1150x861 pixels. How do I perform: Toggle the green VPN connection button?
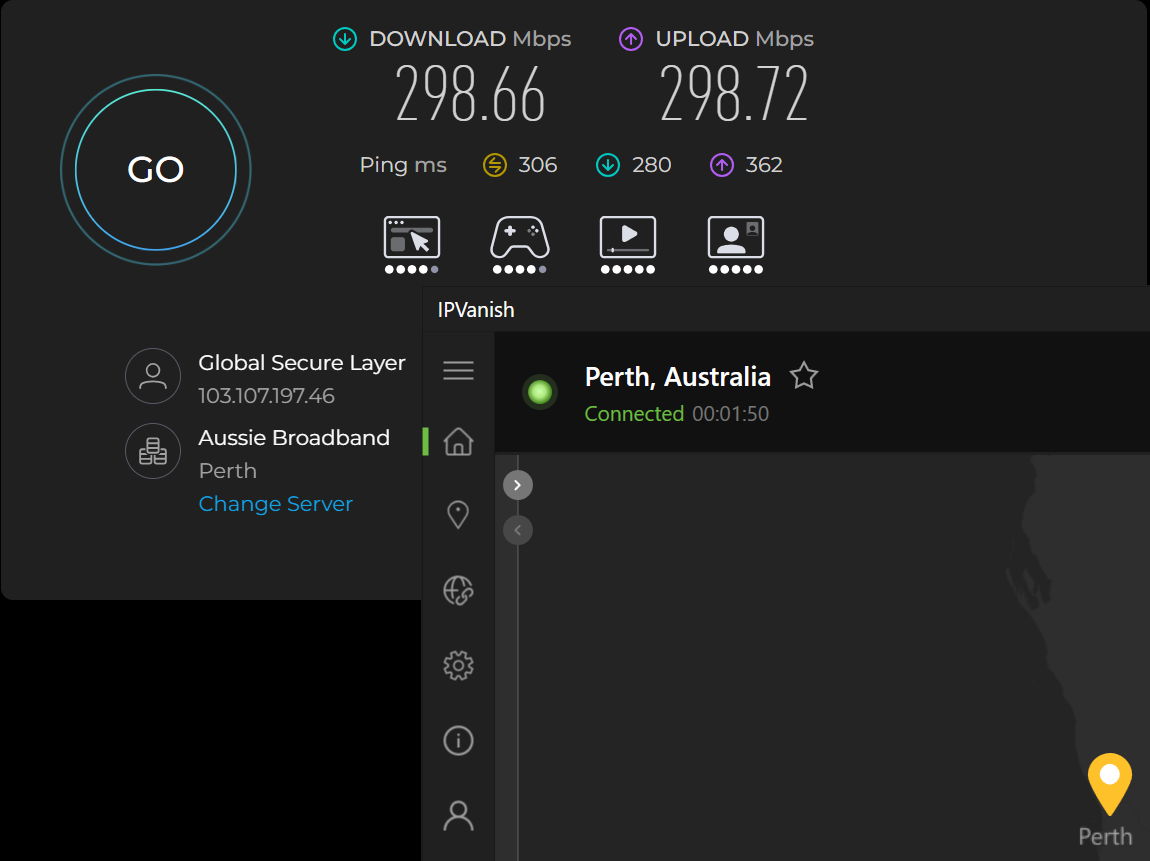click(x=540, y=392)
